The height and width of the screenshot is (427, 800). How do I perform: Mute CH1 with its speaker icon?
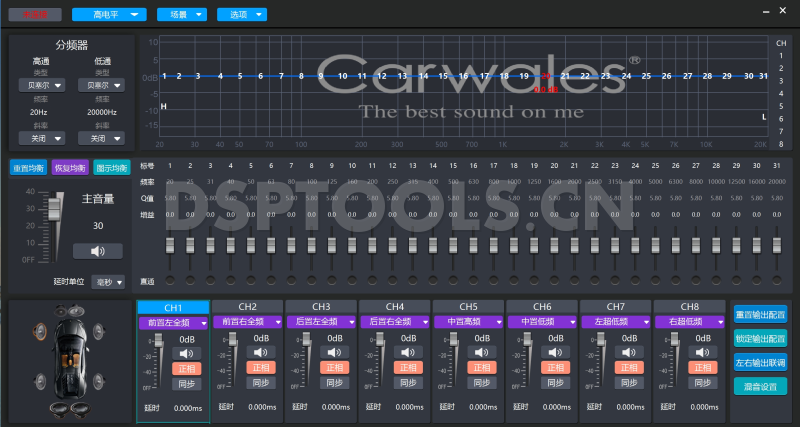186,352
